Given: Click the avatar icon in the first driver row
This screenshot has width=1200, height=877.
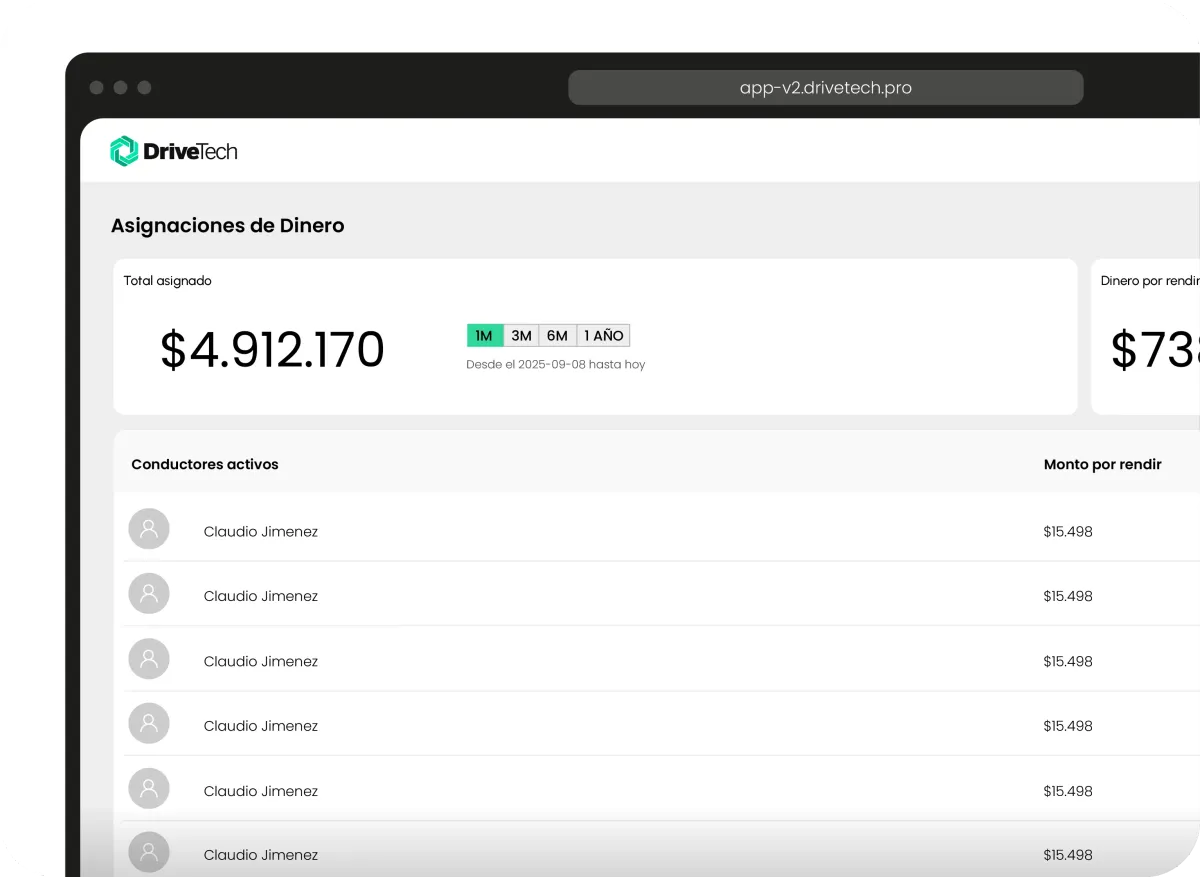Looking at the screenshot, I should (149, 530).
